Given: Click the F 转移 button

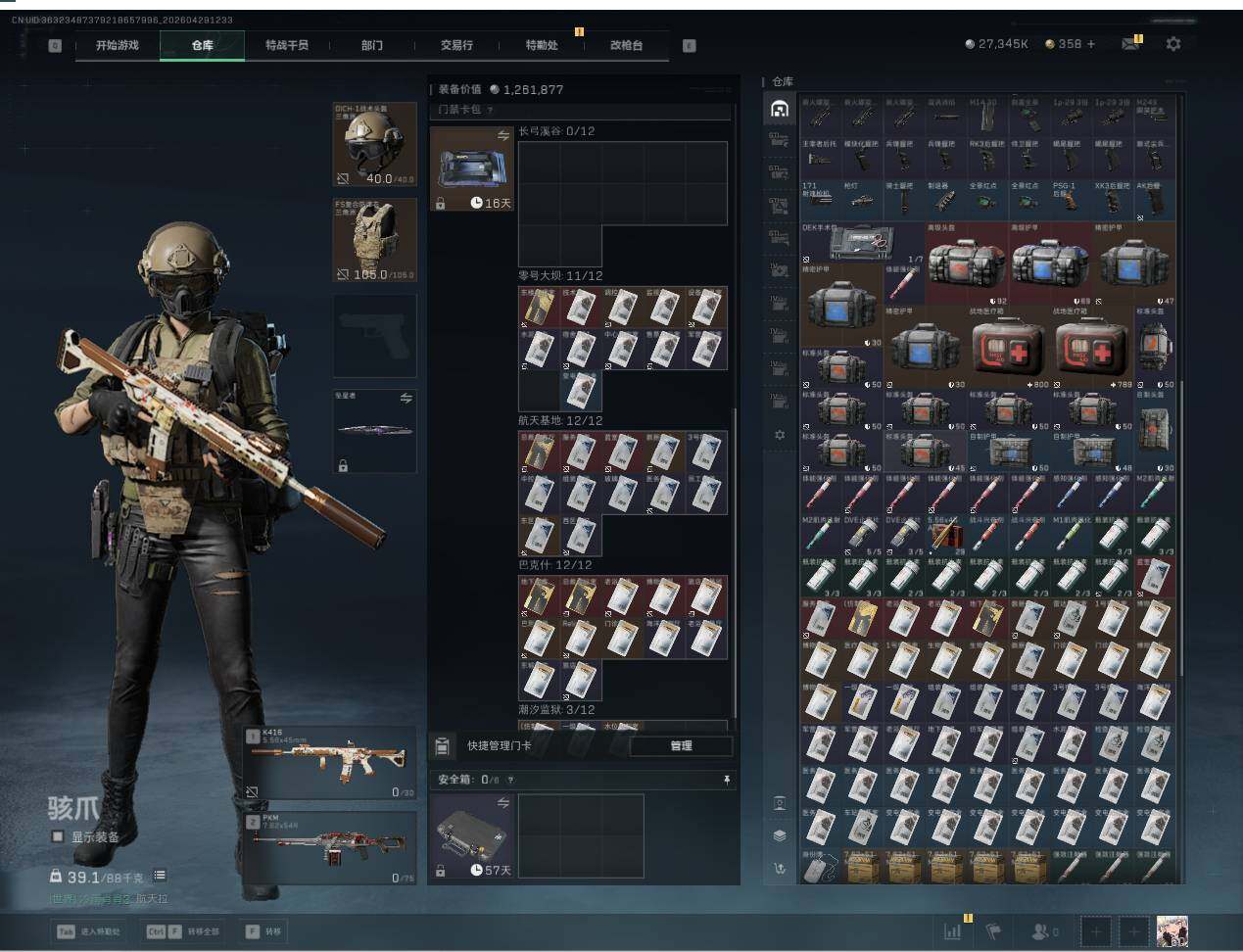Looking at the screenshot, I should (x=264, y=931).
